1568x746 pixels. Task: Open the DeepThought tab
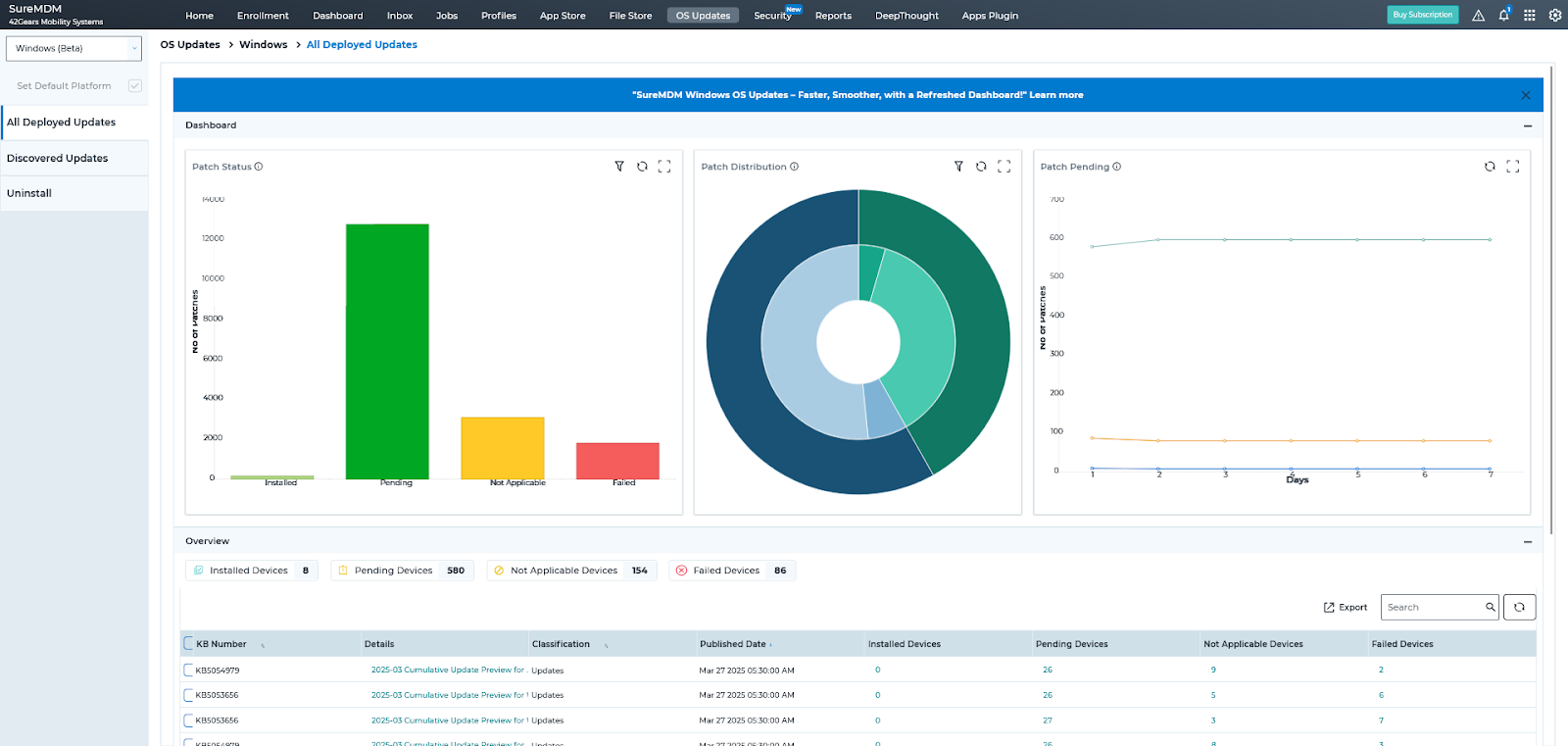(906, 16)
